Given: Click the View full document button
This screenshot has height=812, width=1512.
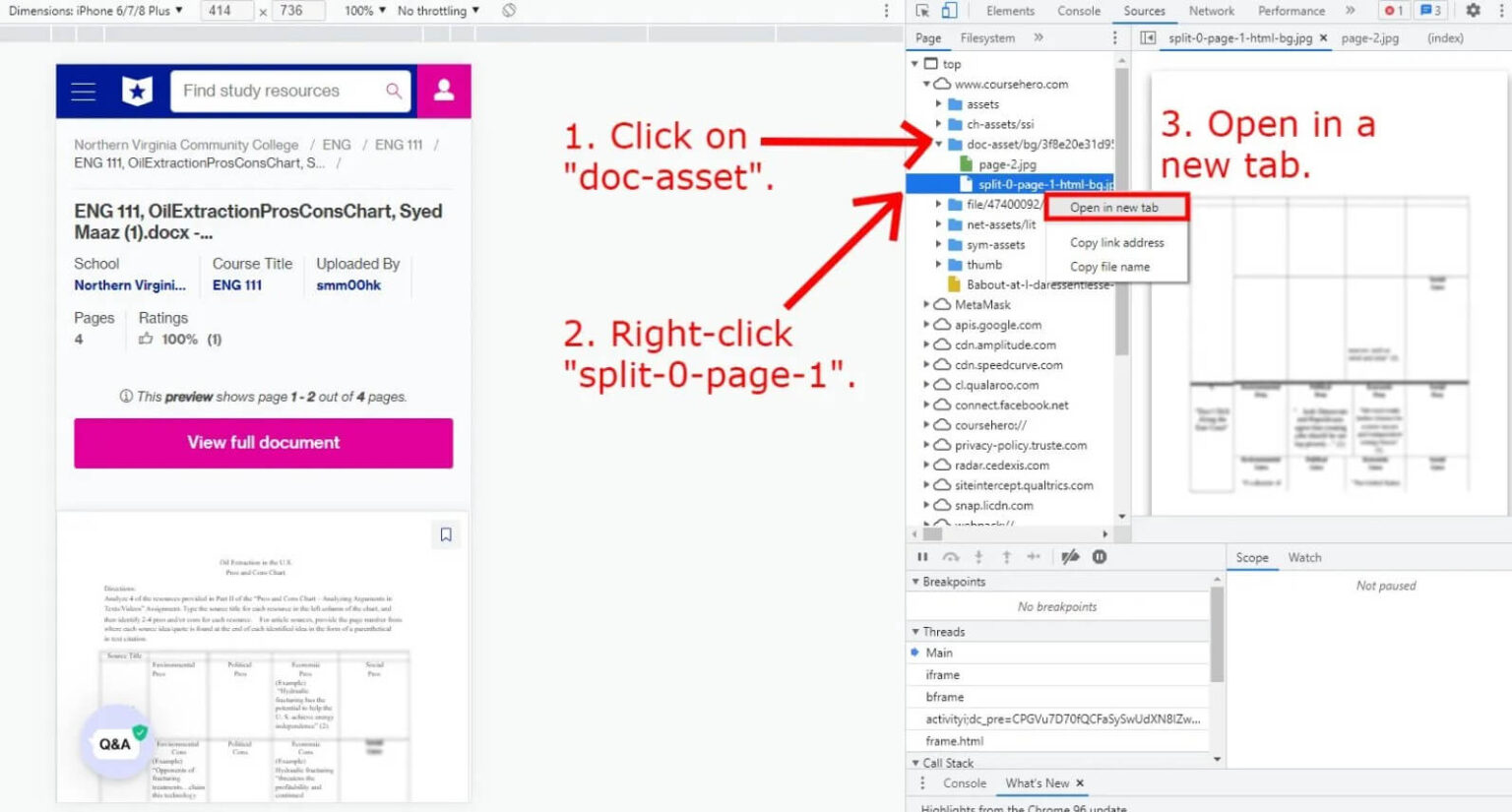Looking at the screenshot, I should 264,443.
